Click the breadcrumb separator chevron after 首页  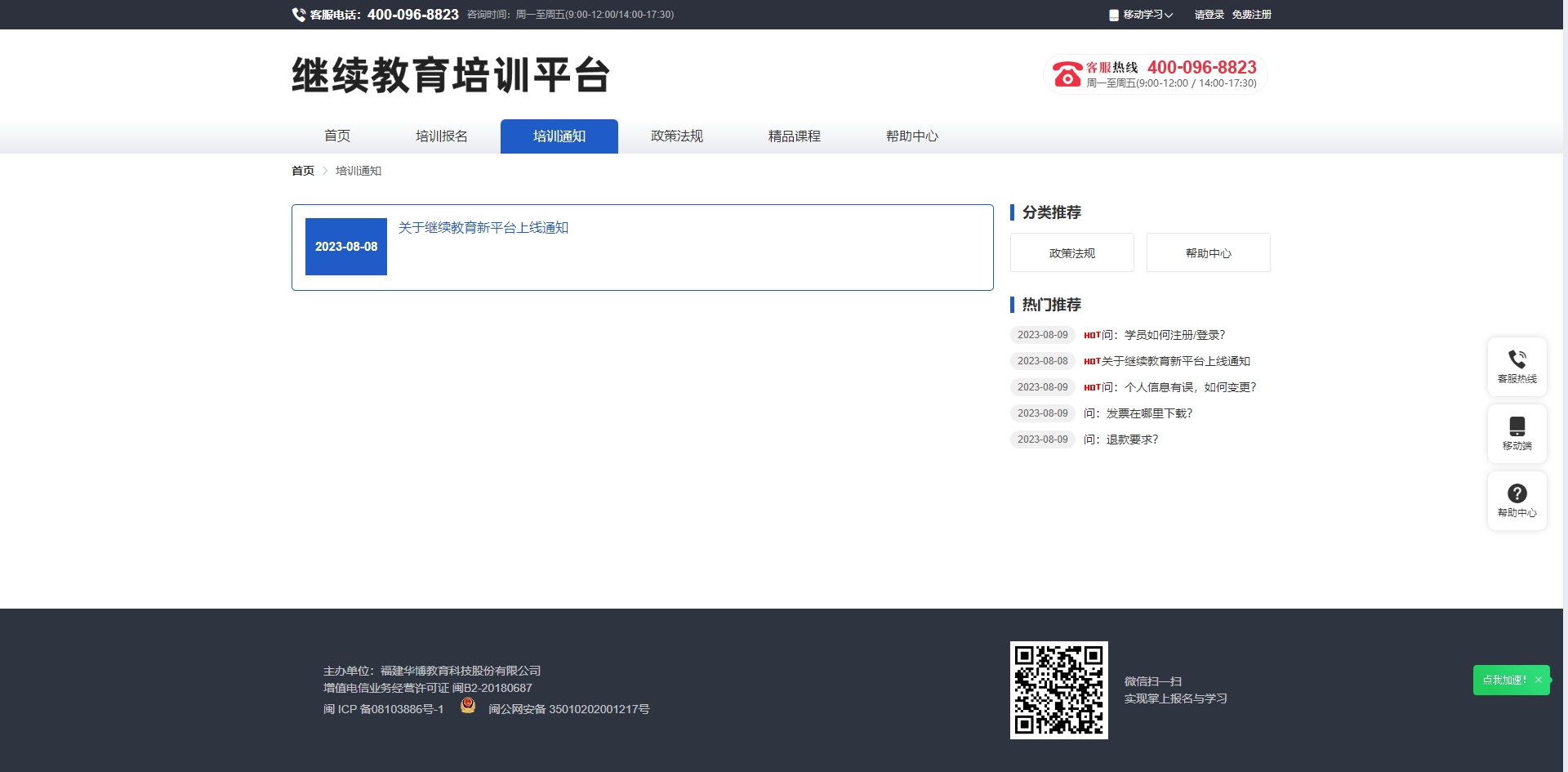point(325,171)
